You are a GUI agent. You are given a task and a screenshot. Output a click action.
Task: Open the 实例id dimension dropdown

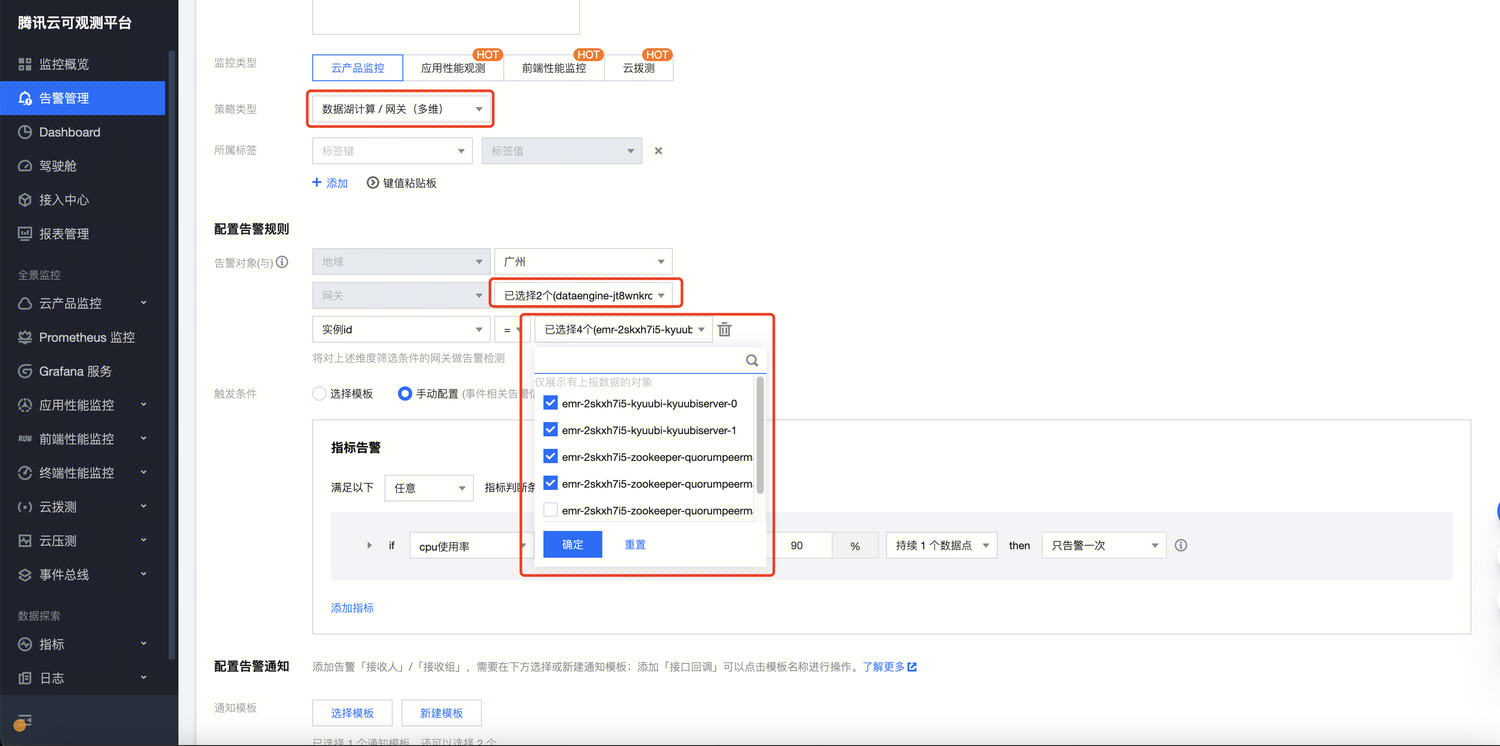401,329
